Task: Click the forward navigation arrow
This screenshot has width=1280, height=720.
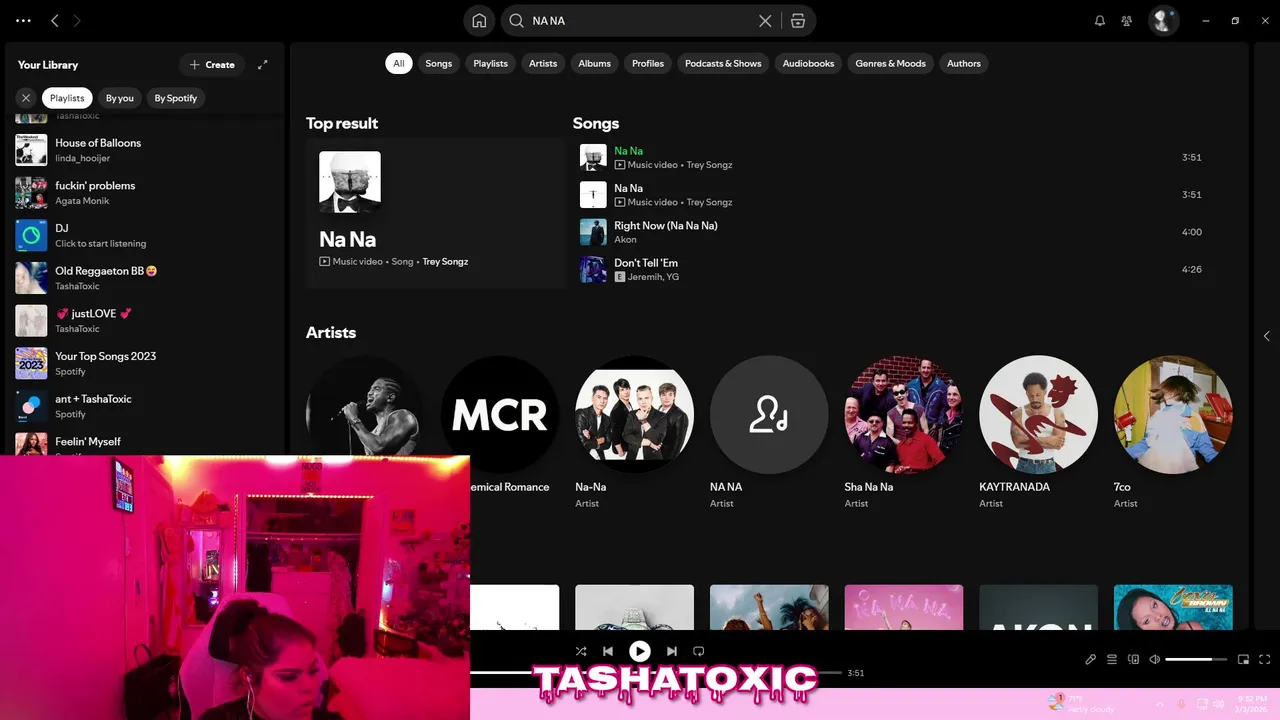Action: point(77,20)
